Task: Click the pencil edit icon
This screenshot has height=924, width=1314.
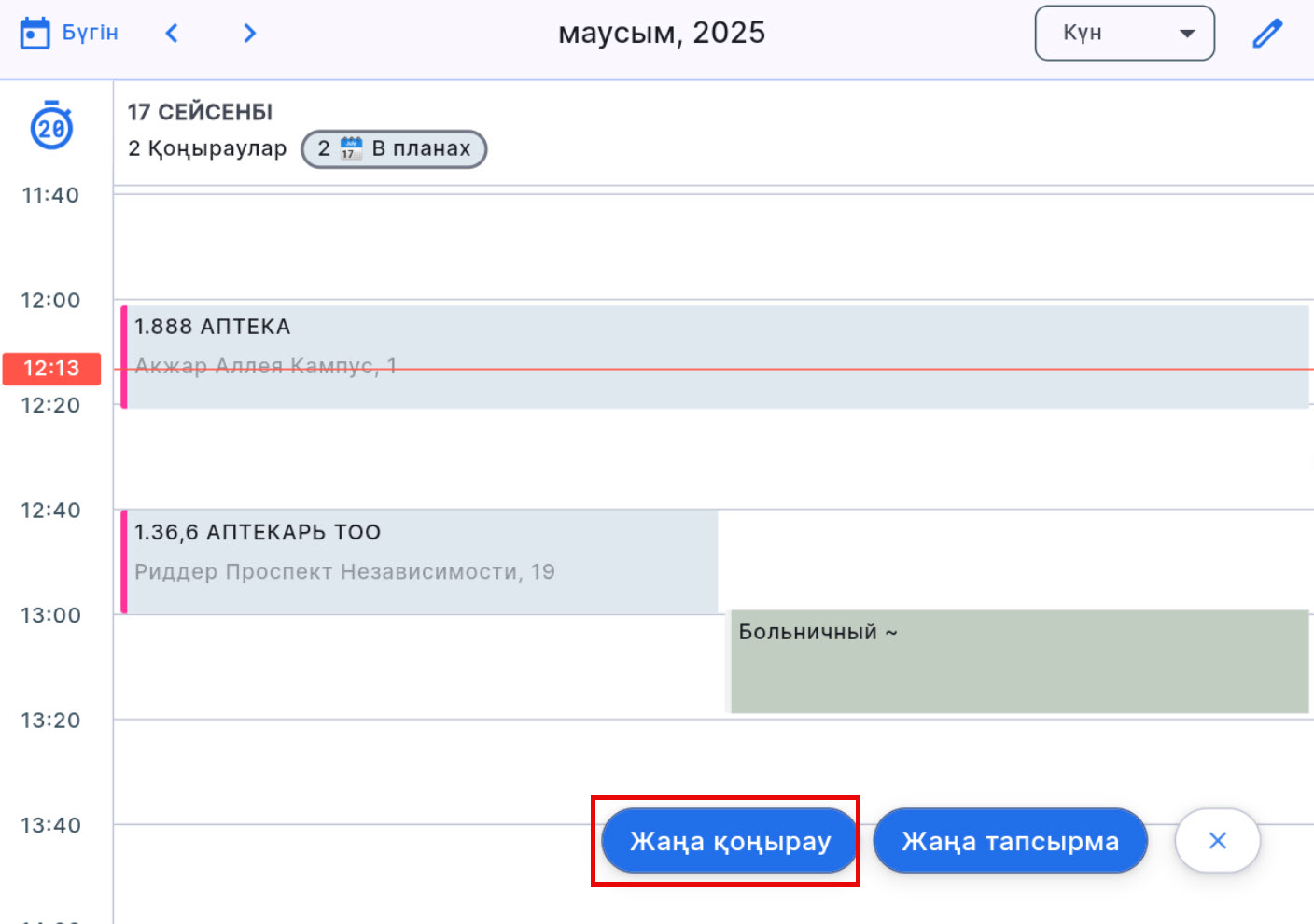Action: click(x=1266, y=34)
